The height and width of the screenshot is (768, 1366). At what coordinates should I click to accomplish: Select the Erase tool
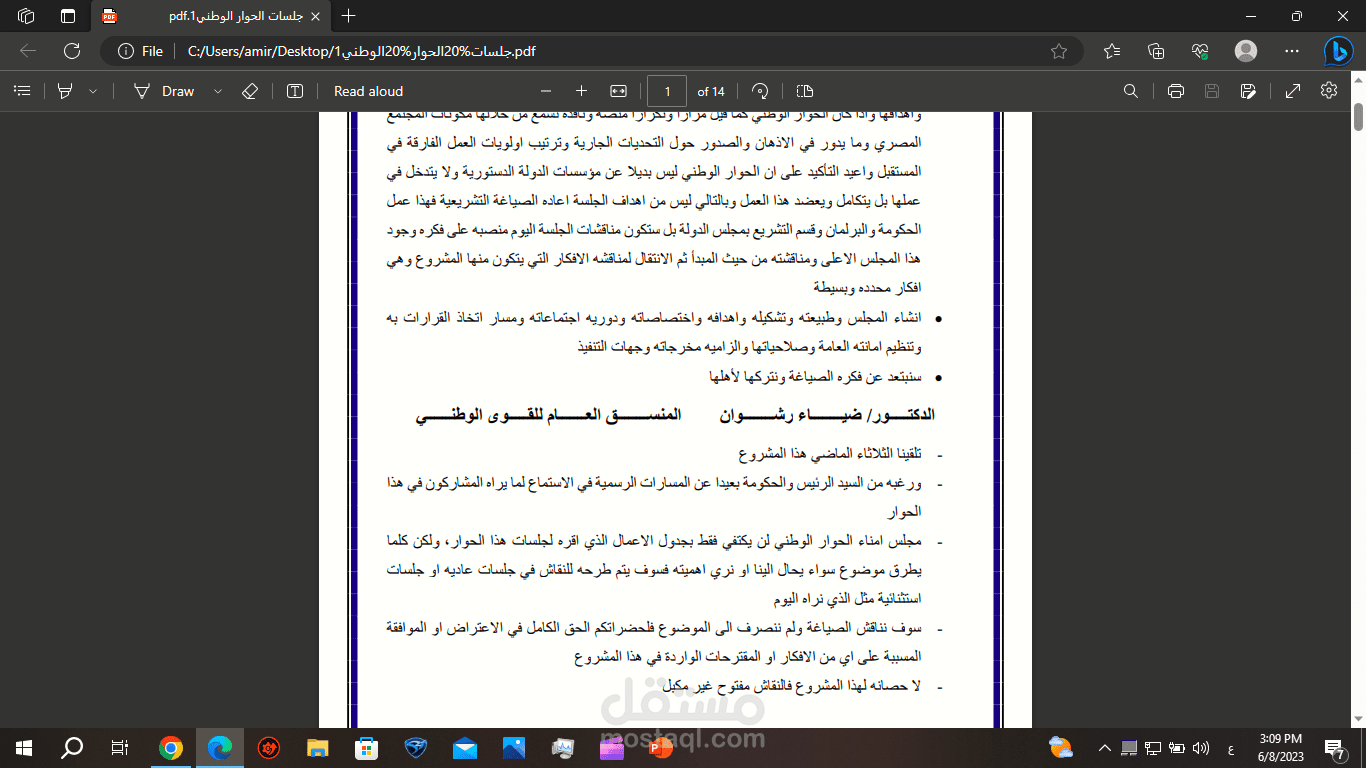click(x=250, y=91)
